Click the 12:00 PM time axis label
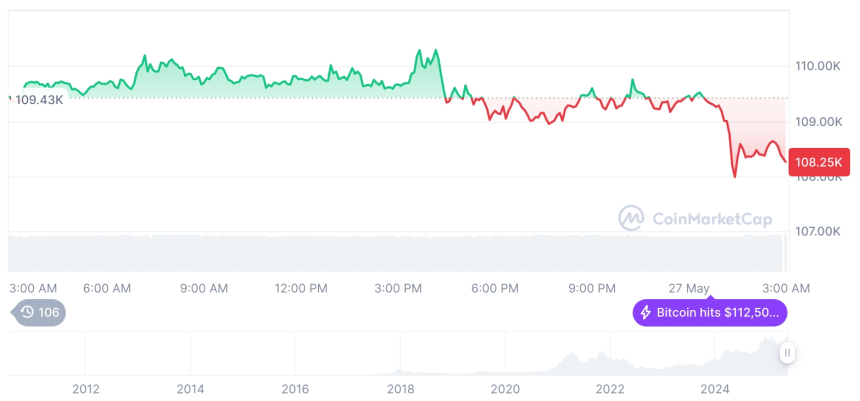 tap(301, 288)
